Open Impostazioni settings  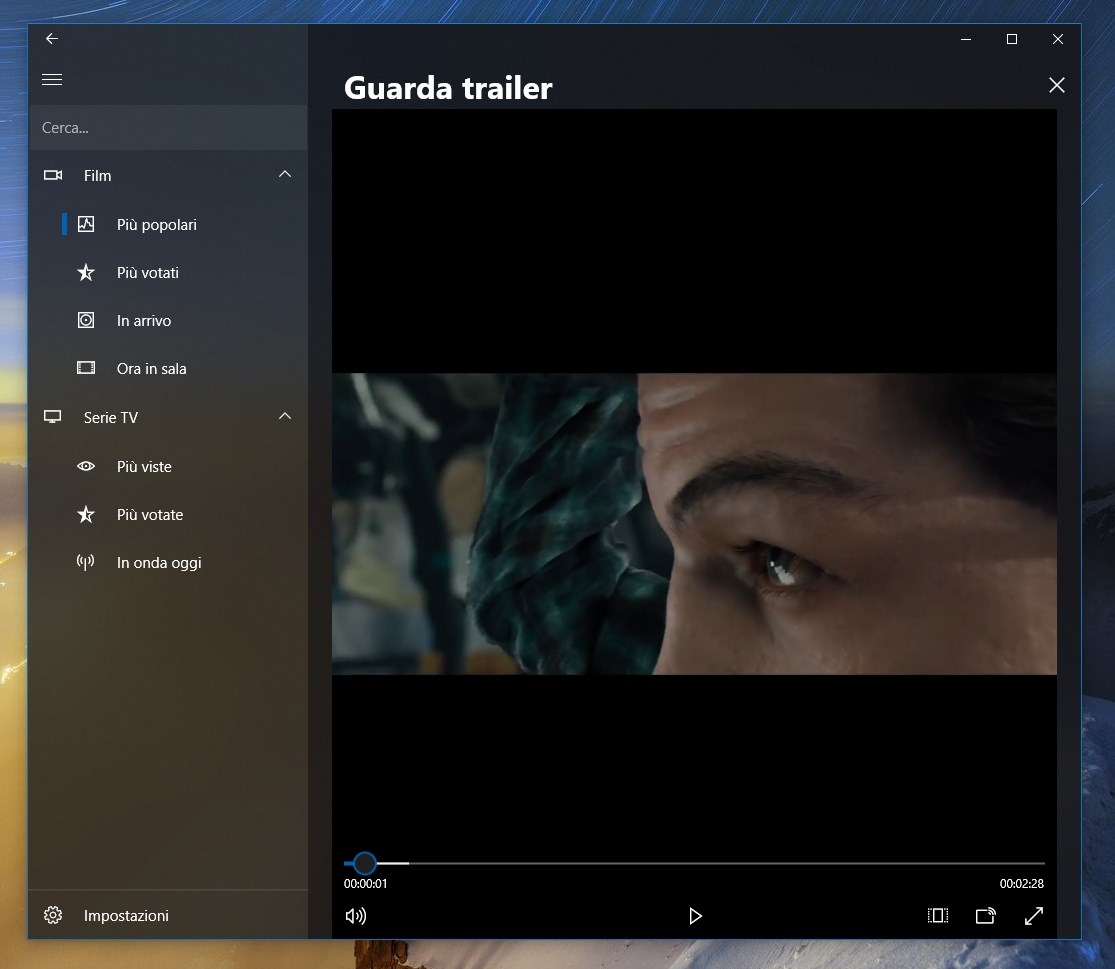point(127,916)
